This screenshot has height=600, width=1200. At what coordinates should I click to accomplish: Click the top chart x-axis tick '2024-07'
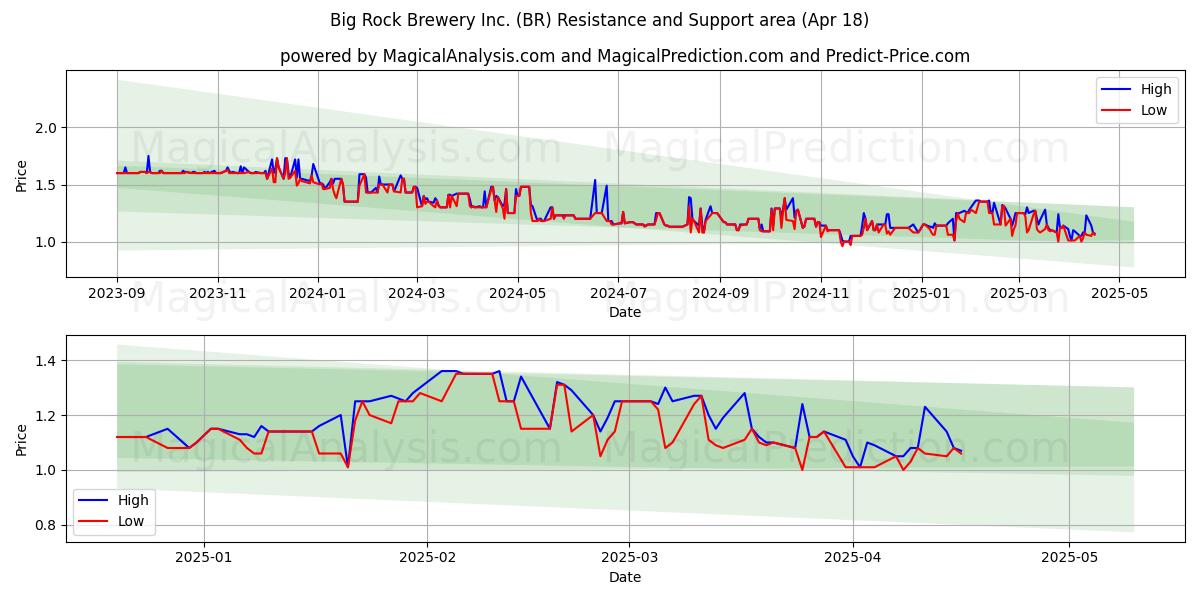point(618,294)
